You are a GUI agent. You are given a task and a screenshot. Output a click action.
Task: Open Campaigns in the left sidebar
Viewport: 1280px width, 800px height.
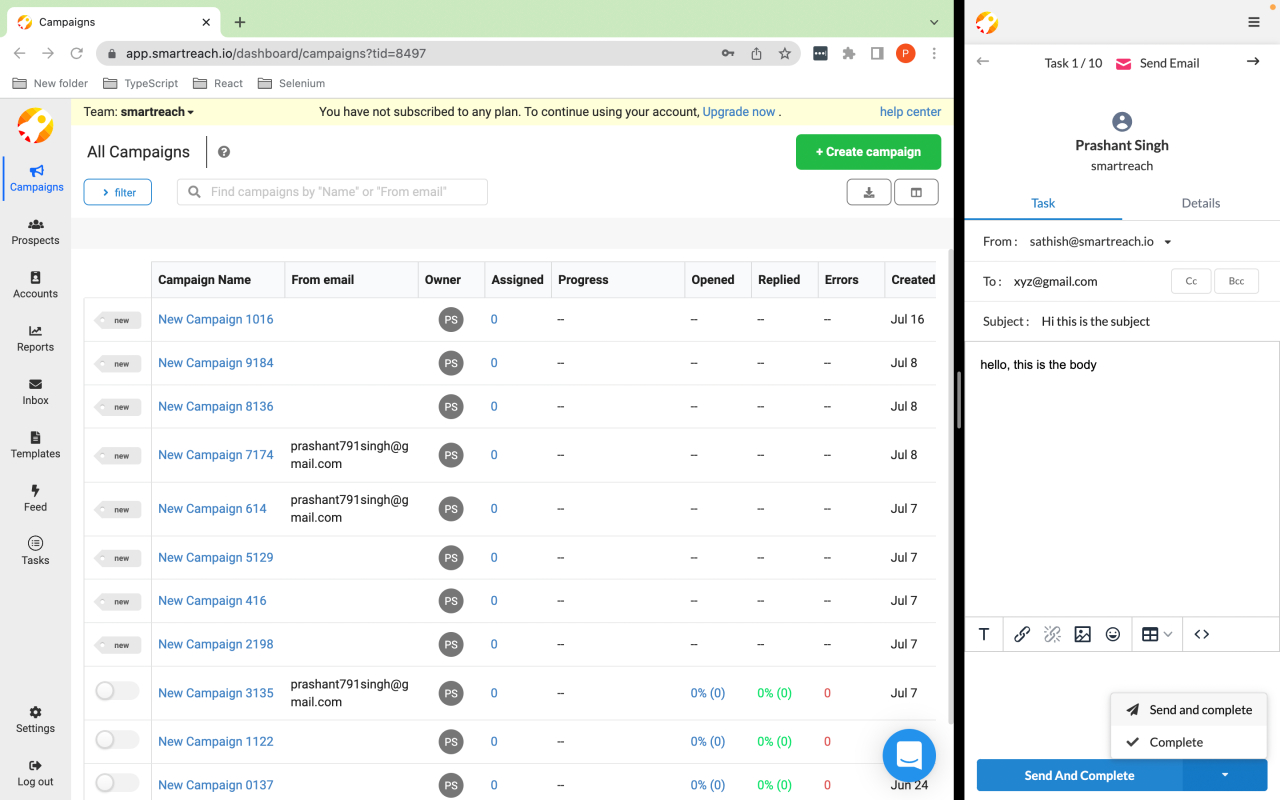pyautogui.click(x=36, y=178)
